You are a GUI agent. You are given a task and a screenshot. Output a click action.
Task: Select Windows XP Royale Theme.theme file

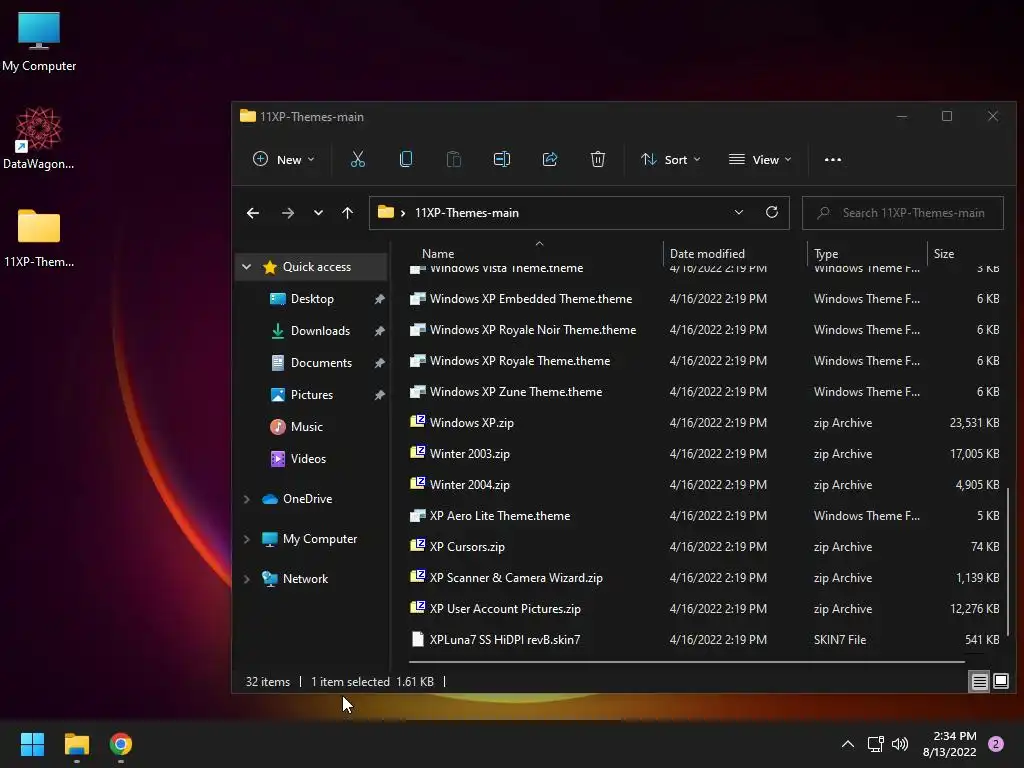click(704, 361)
